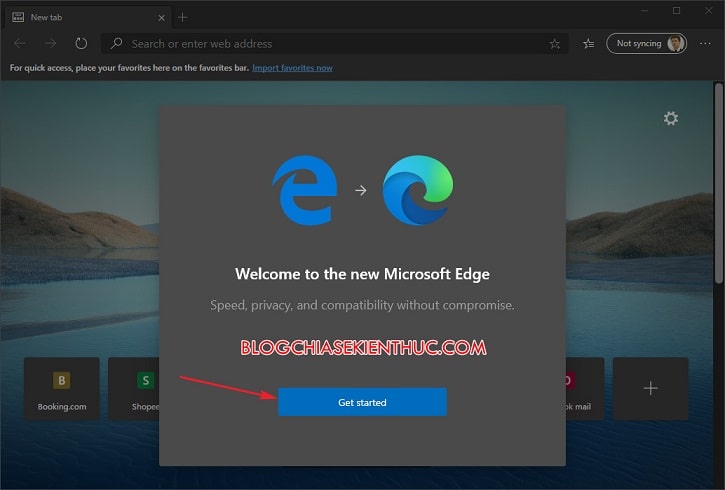The width and height of the screenshot is (725, 490).
Task: Open a new tab with the plus button
Action: click(182, 18)
